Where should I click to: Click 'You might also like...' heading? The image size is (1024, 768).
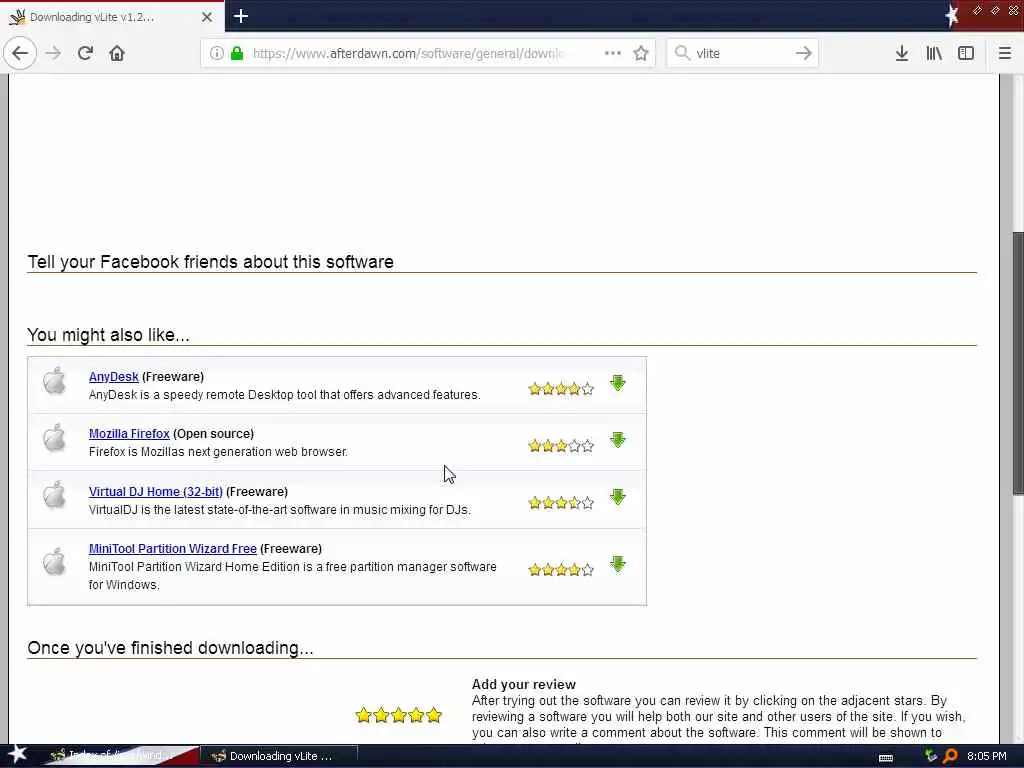tap(108, 335)
